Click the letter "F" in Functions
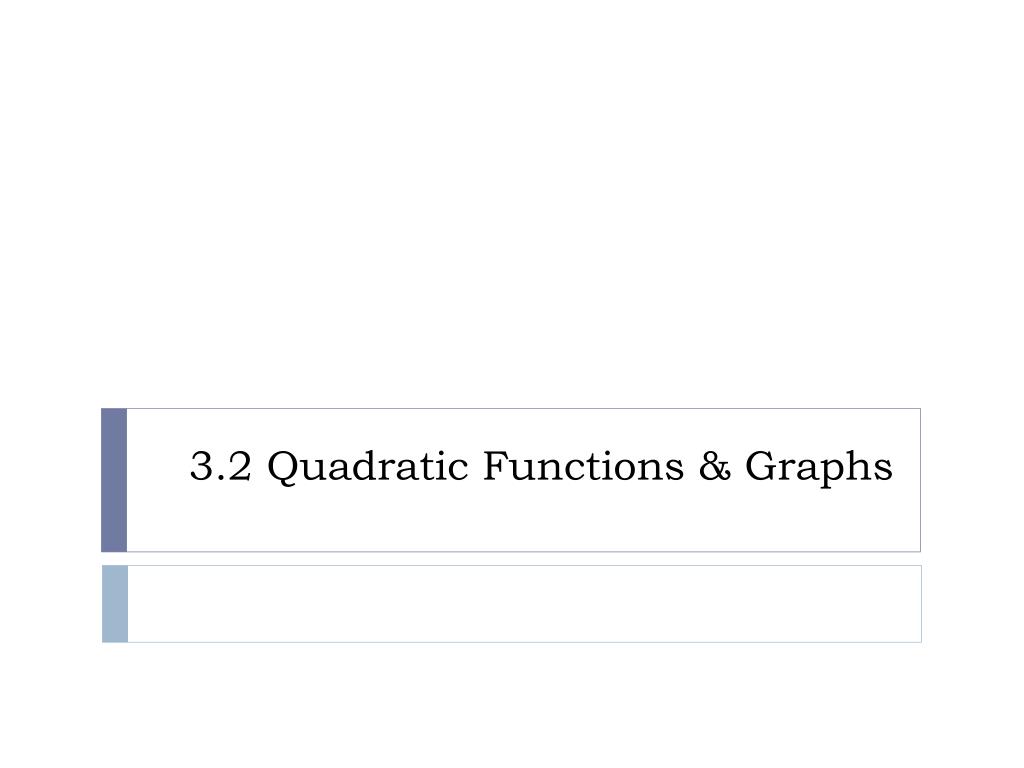The image size is (1024, 768). [497, 466]
